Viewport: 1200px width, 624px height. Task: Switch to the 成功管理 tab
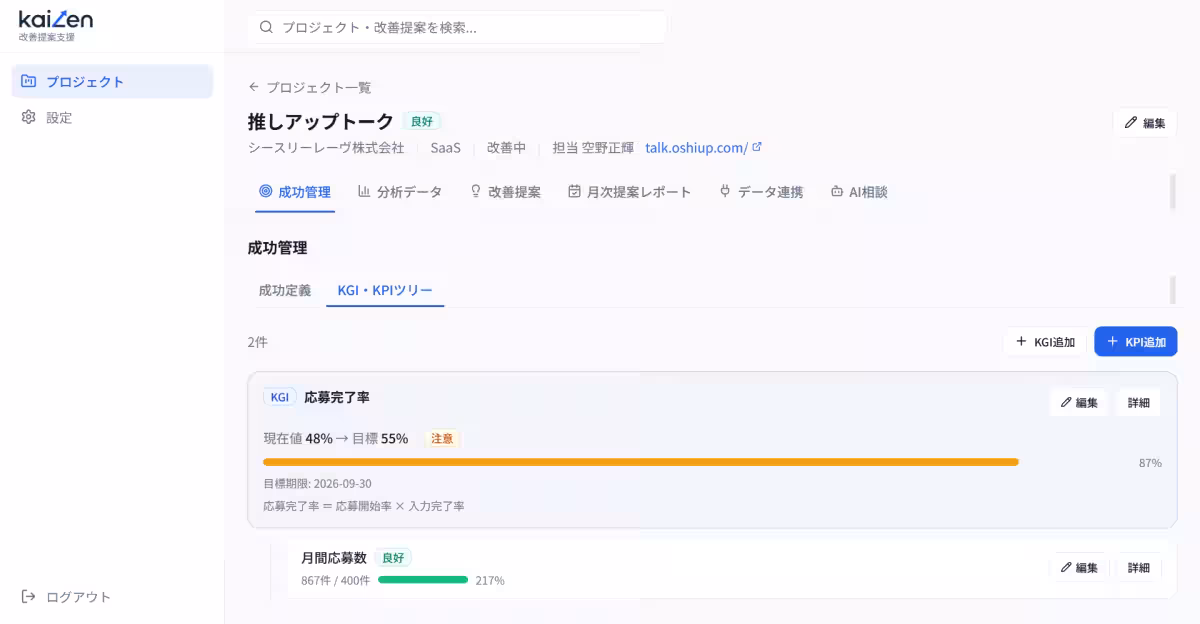tap(295, 192)
